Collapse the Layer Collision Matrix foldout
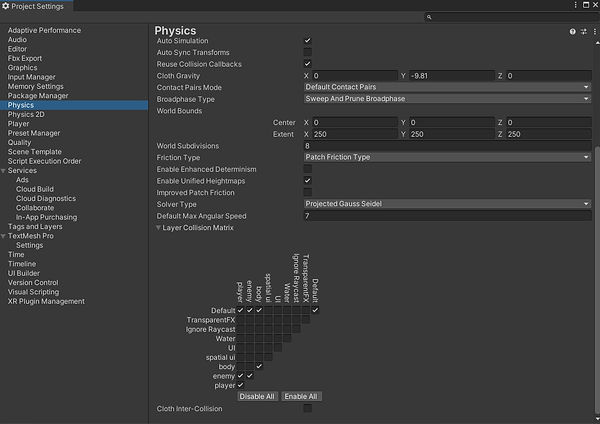Screen dimensions: 600x424 pyautogui.click(x=158, y=228)
